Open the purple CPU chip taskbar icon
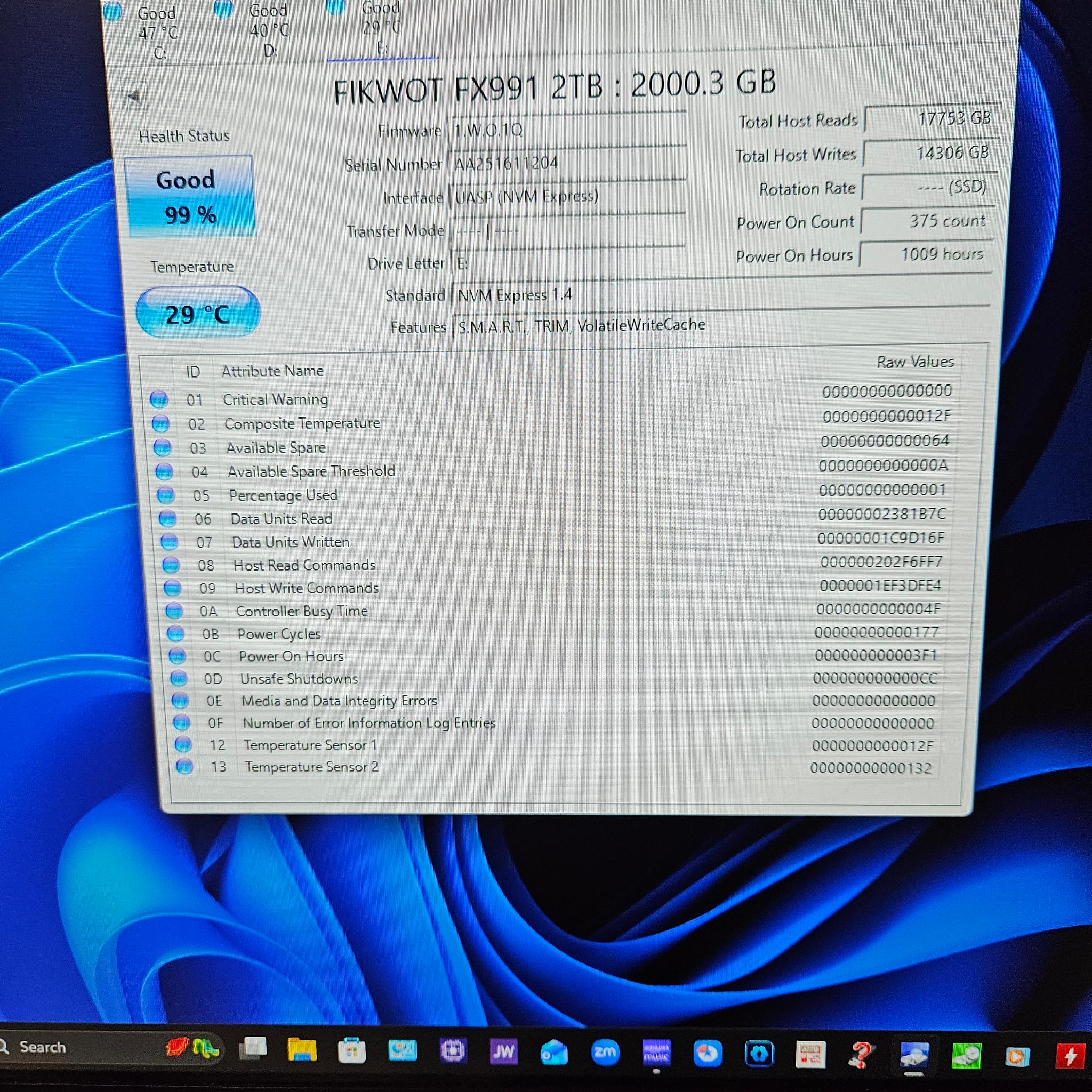The height and width of the screenshot is (1092, 1092). [453, 1051]
